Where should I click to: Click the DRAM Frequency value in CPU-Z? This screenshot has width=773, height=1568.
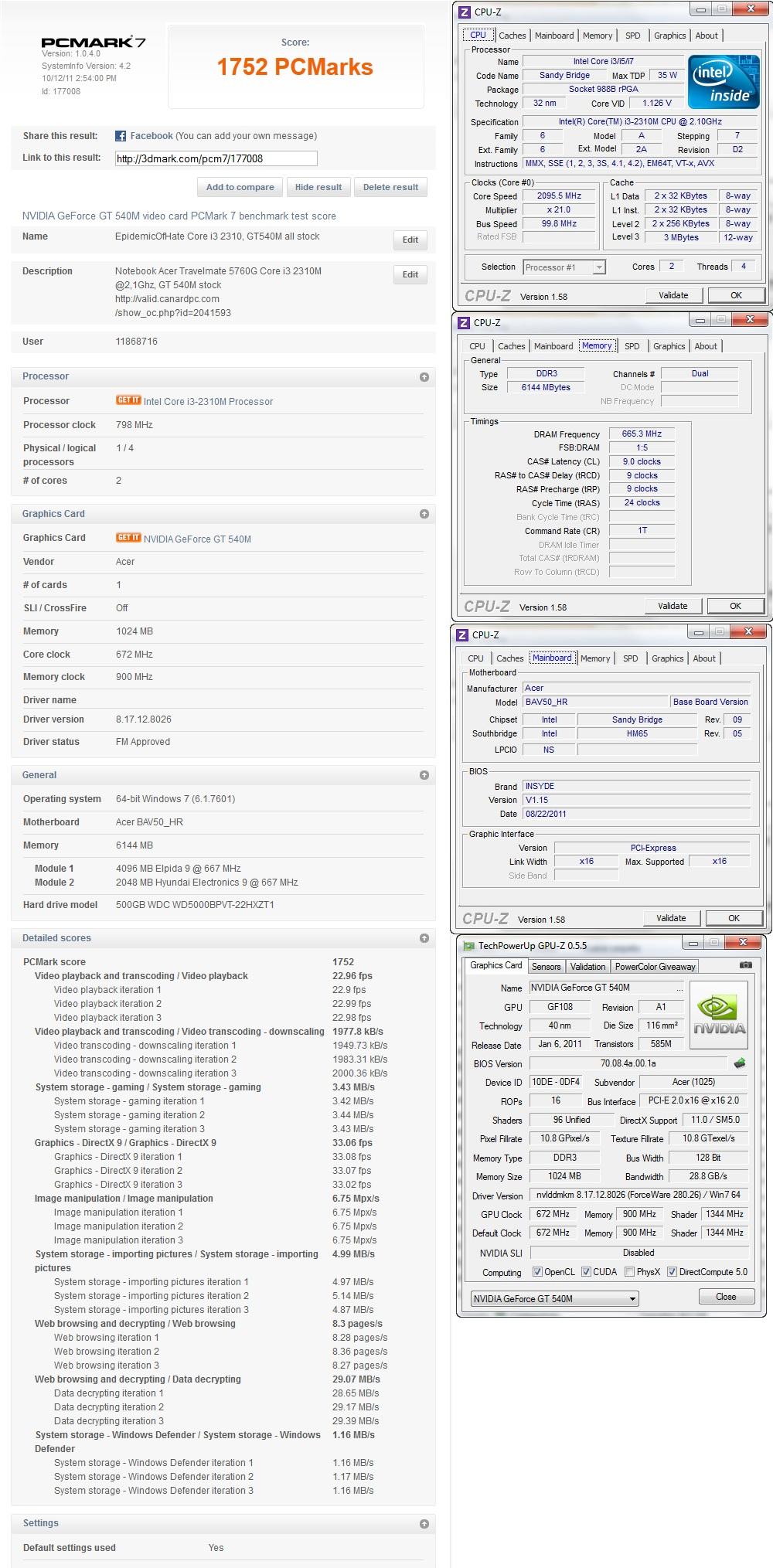[642, 434]
